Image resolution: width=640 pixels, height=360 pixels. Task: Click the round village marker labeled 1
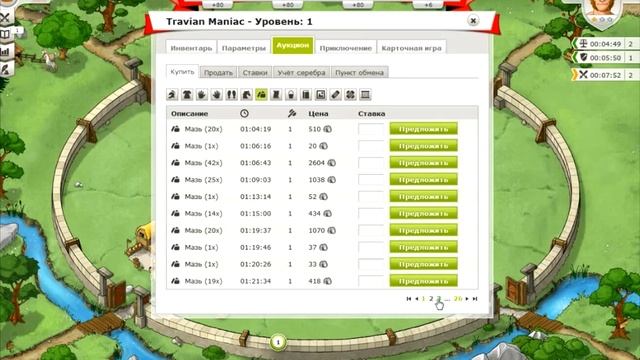278,342
